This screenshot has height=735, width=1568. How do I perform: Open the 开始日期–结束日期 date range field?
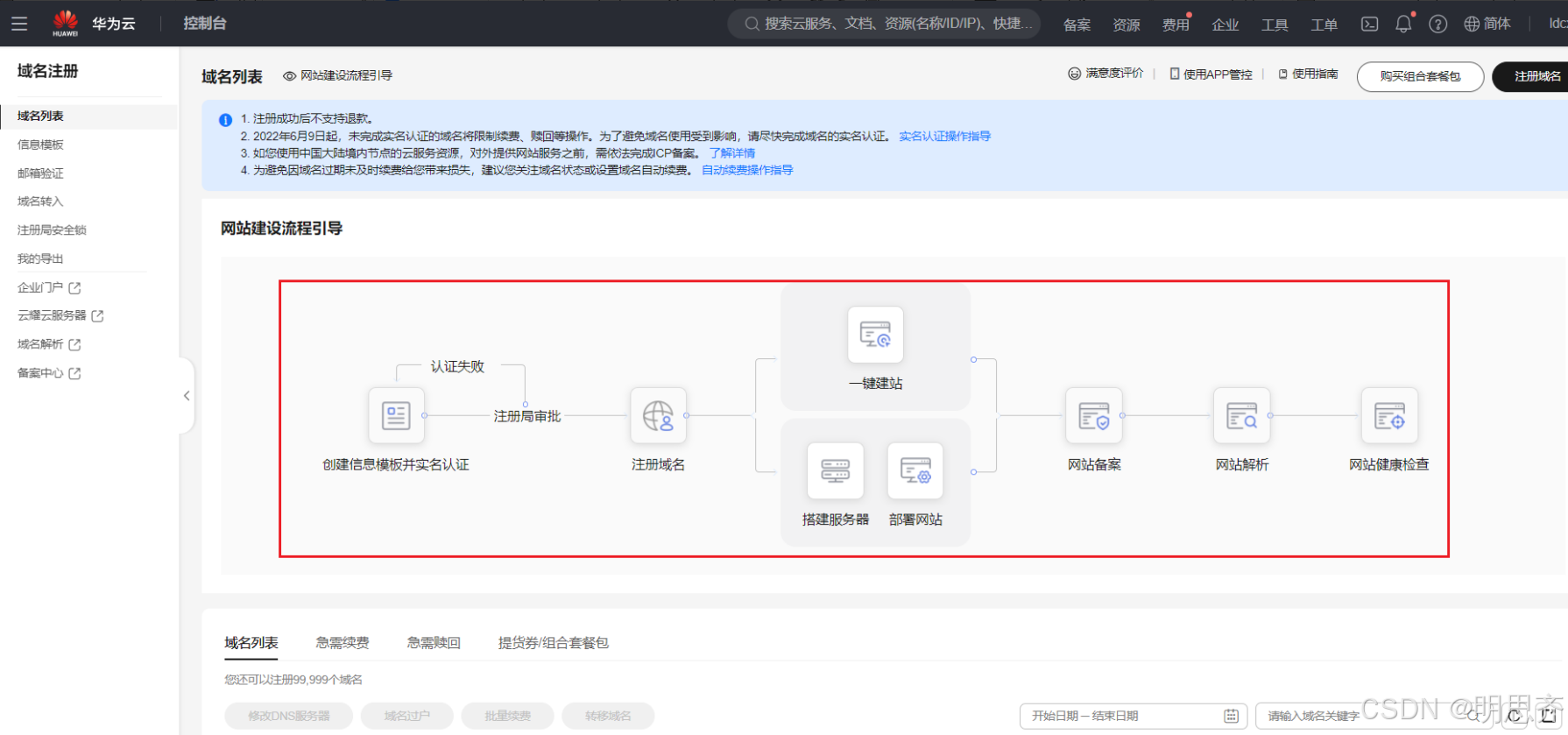coord(1134,716)
